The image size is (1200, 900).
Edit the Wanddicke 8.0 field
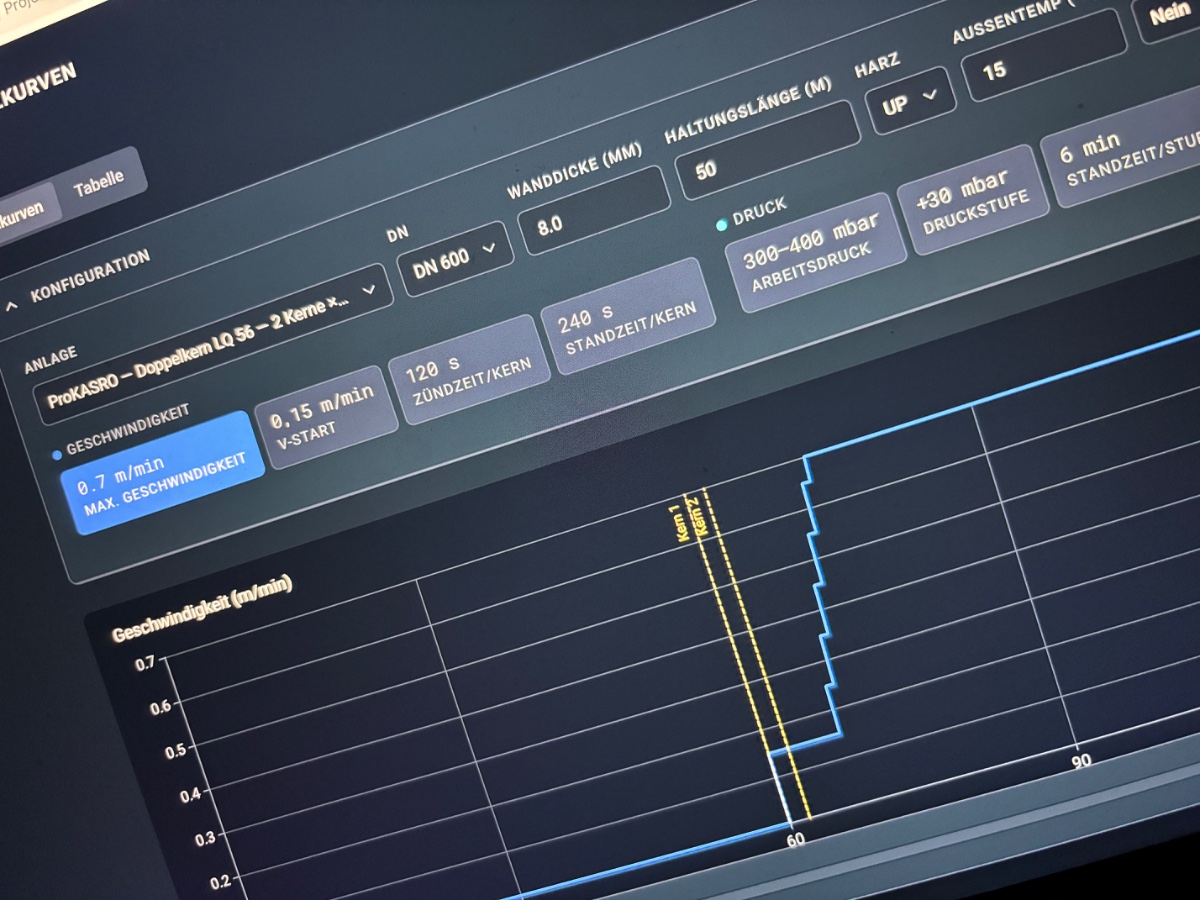(x=593, y=208)
